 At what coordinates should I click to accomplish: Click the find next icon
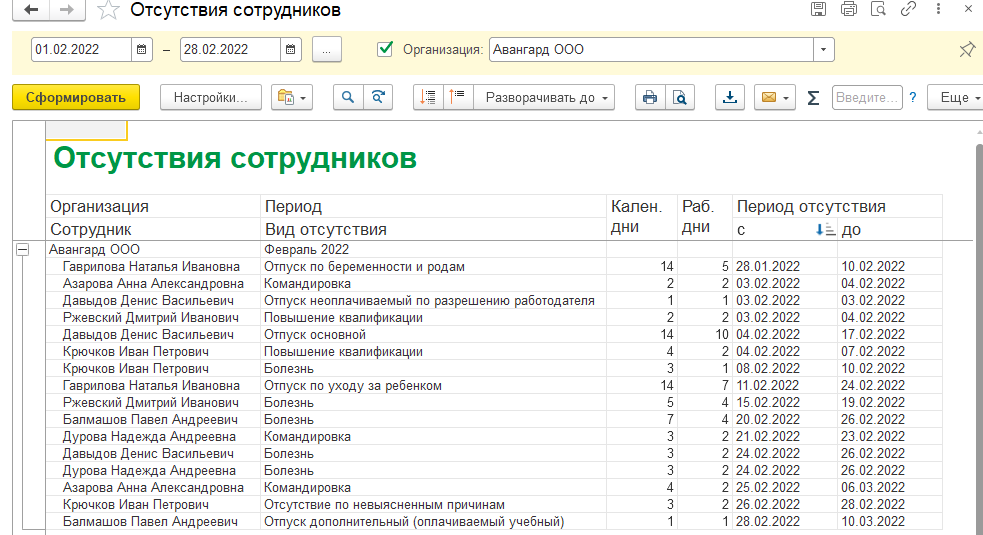click(x=377, y=97)
